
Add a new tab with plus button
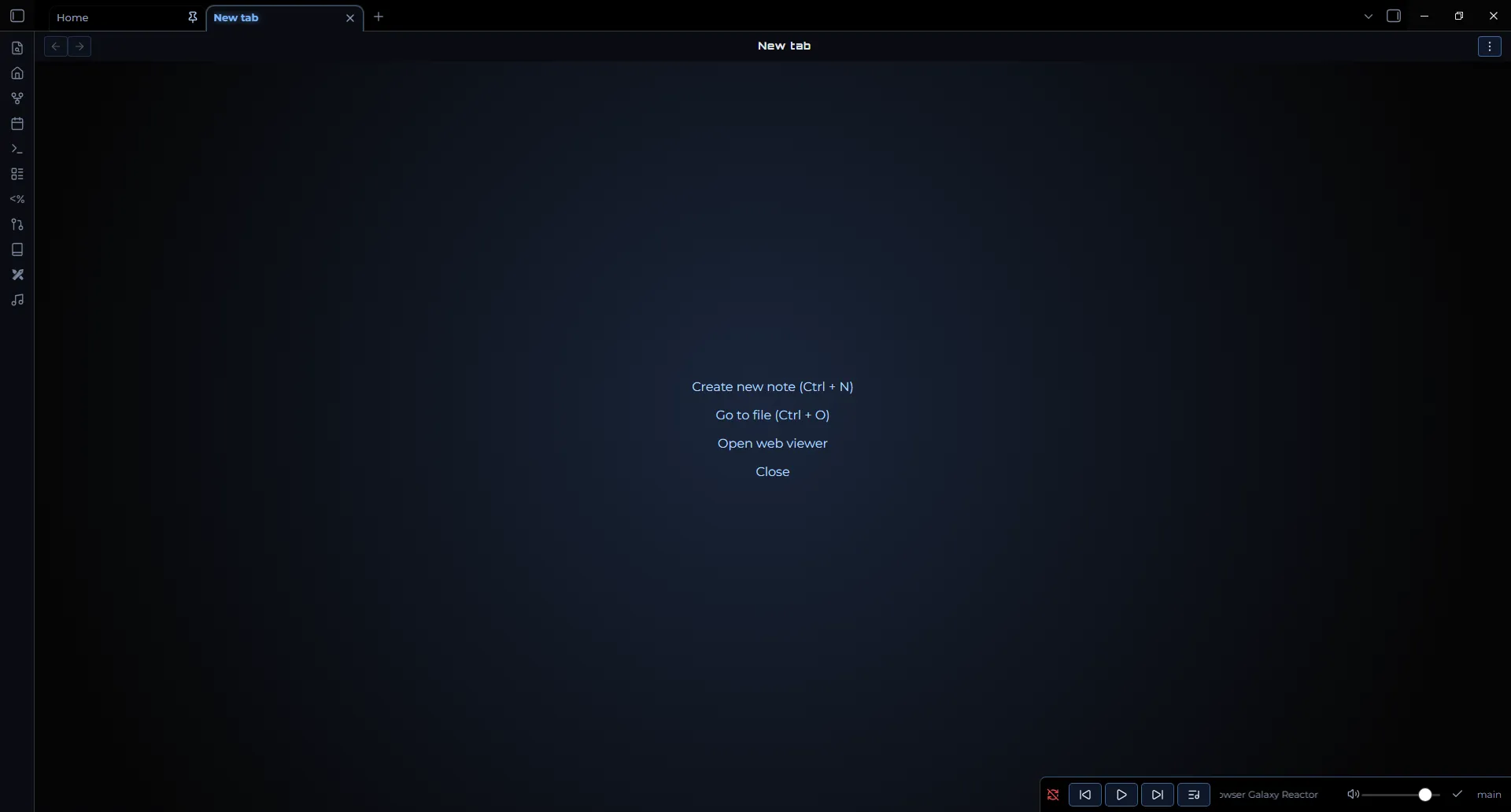point(379,17)
